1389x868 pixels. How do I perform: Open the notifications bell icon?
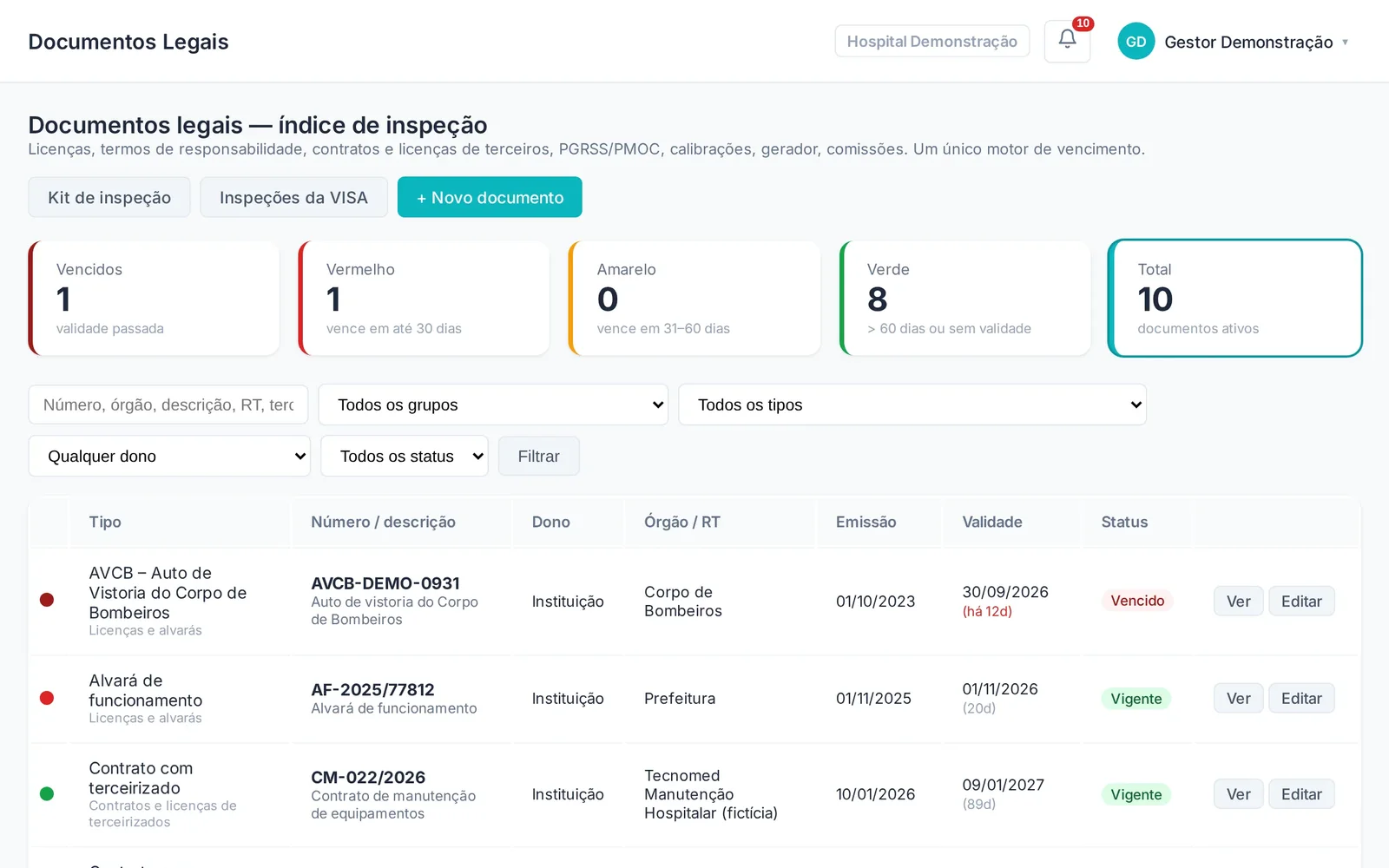click(1067, 41)
